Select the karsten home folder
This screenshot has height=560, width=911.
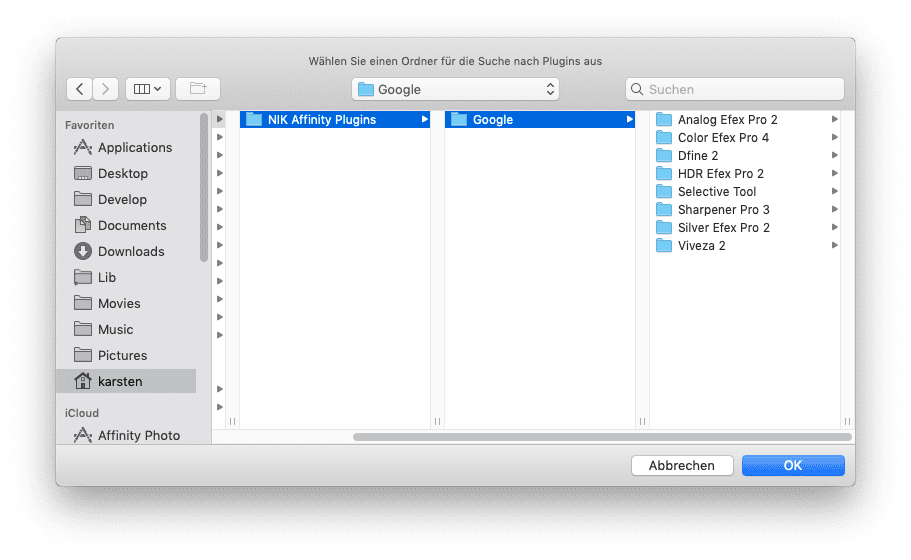(127, 381)
